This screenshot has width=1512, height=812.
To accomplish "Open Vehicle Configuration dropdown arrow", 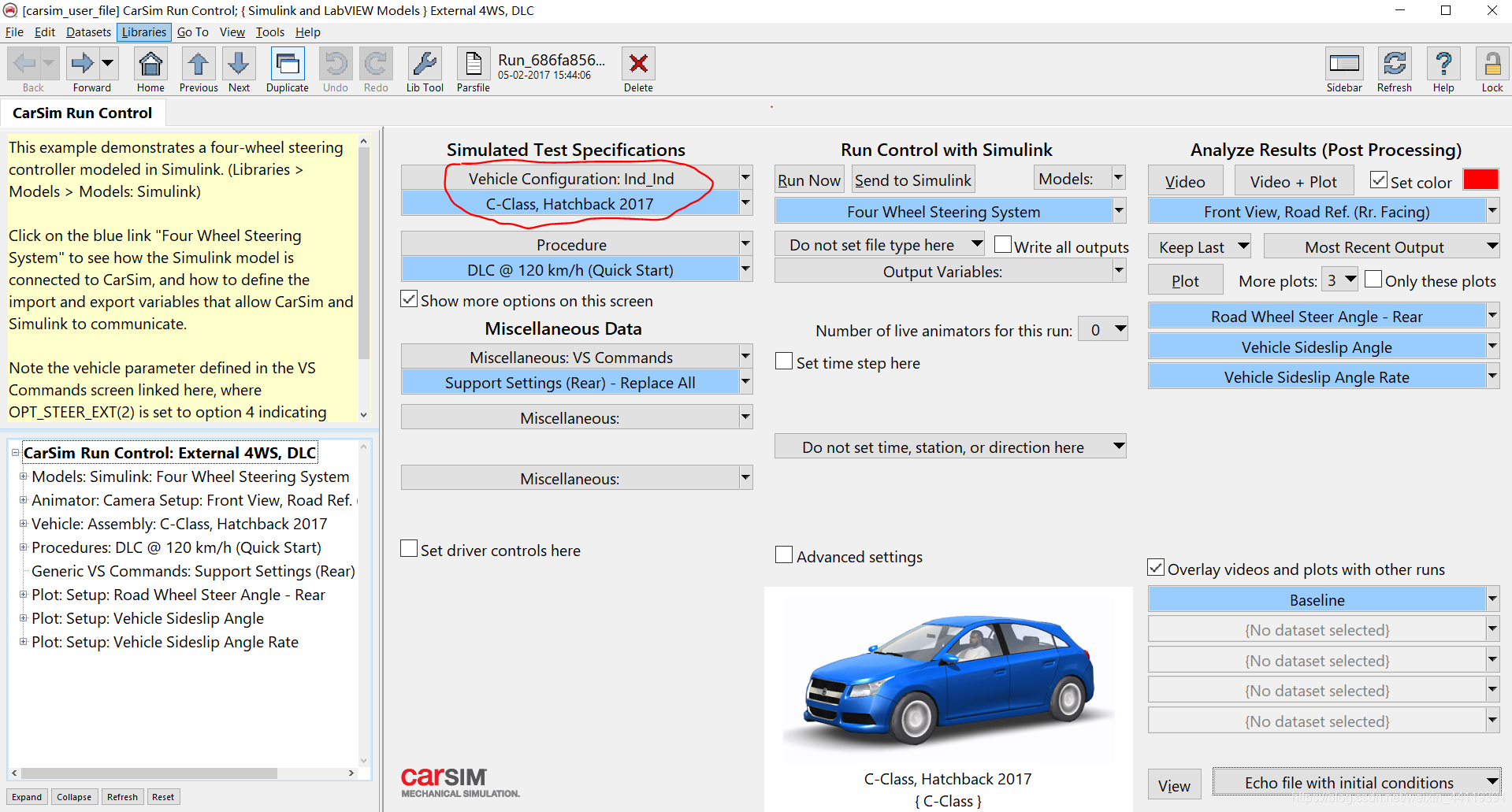I will 745,178.
